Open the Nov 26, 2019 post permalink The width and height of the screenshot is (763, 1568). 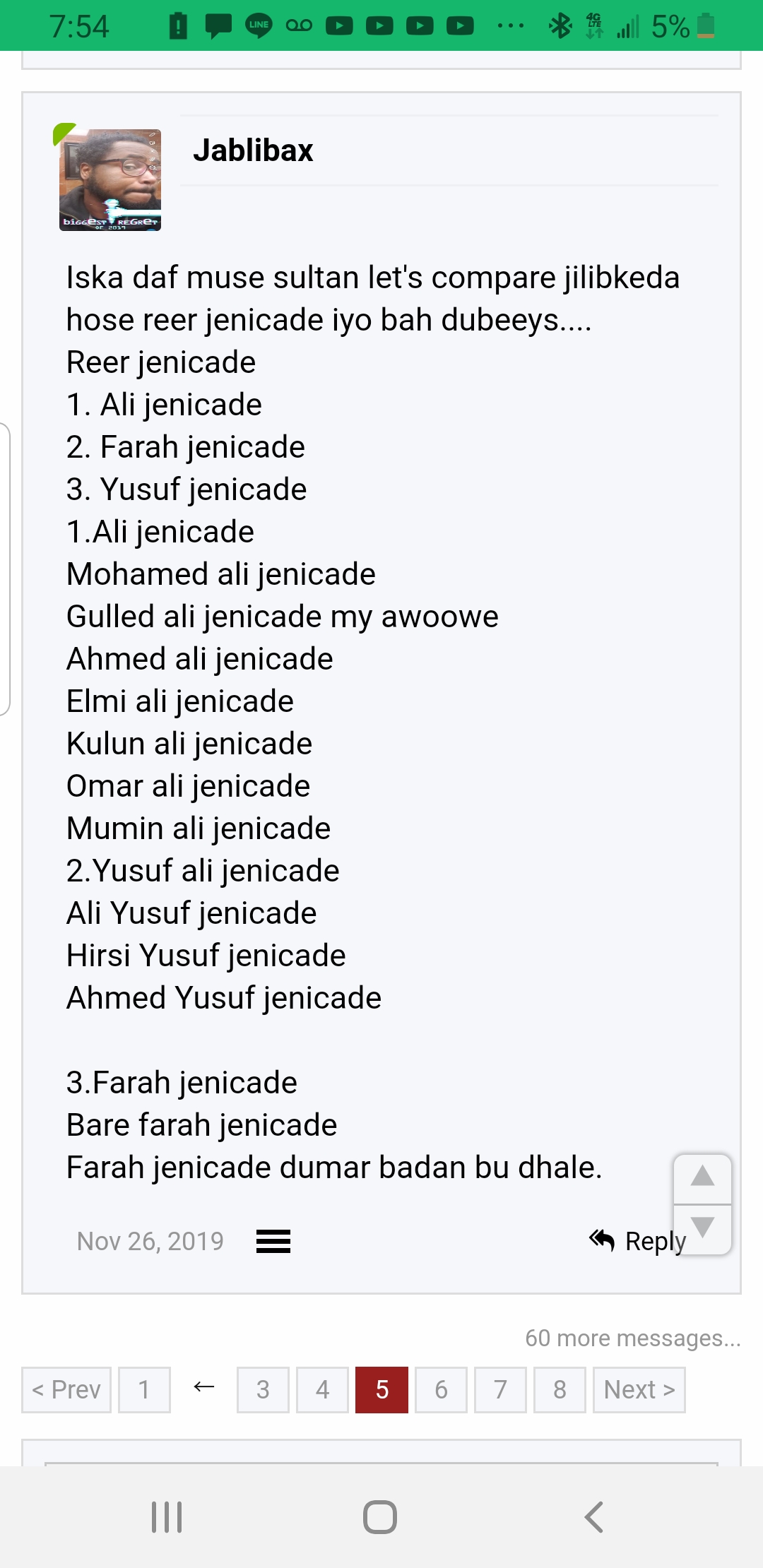point(150,1241)
